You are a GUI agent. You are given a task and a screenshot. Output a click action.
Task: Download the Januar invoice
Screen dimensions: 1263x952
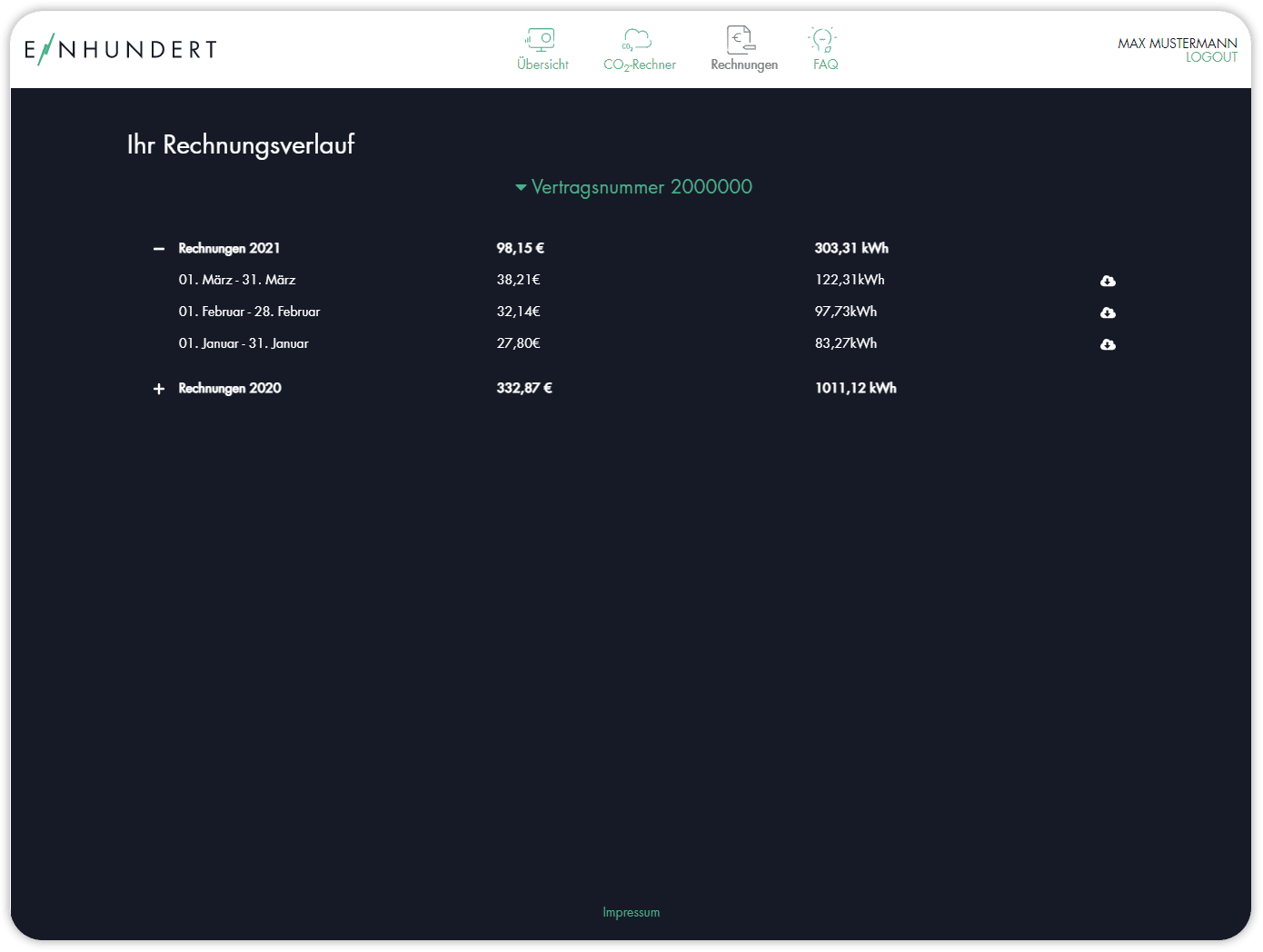(x=1108, y=344)
